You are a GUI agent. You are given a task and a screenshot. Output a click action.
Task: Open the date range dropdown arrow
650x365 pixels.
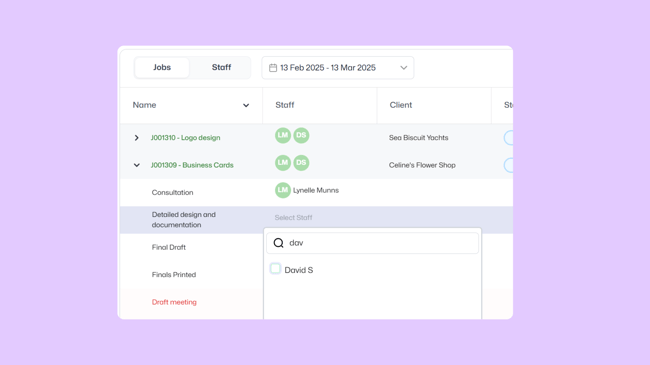(x=403, y=68)
